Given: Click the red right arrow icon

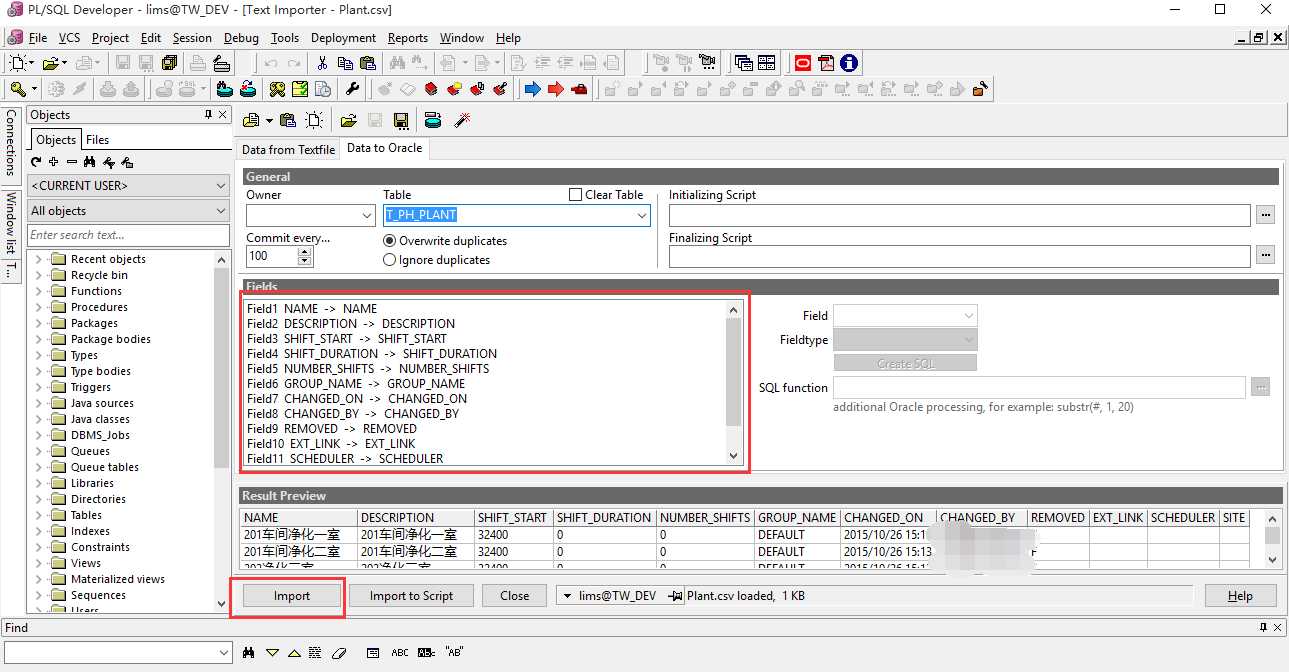Looking at the screenshot, I should click(555, 89).
